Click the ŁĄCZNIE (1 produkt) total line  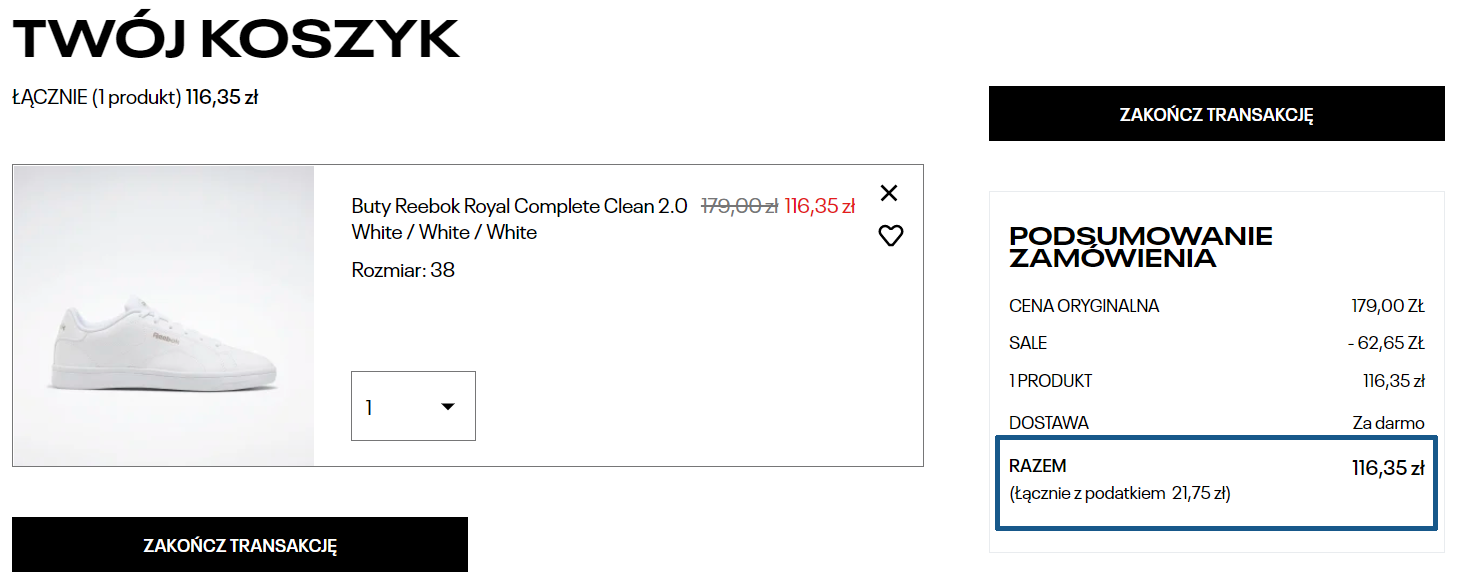(x=135, y=98)
